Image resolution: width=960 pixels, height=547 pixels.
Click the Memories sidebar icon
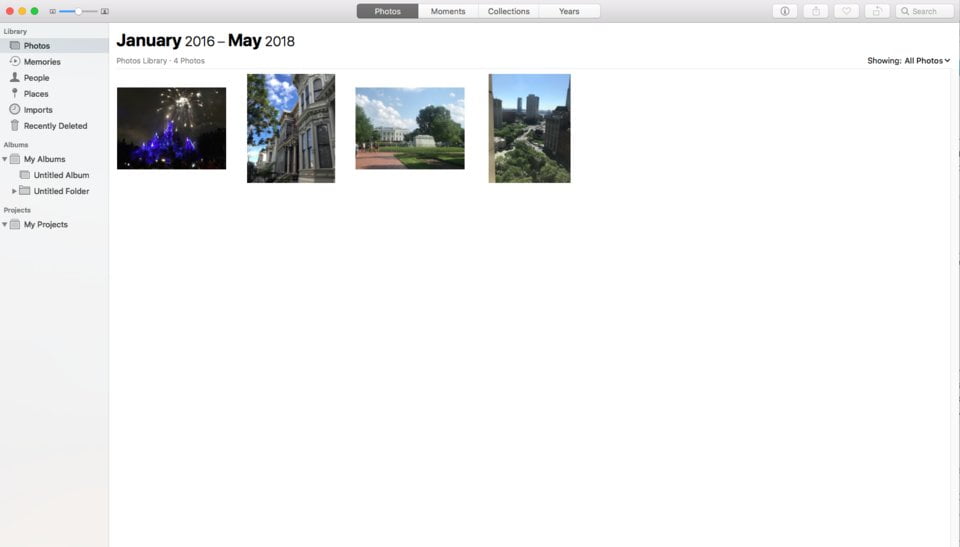click(x=15, y=61)
